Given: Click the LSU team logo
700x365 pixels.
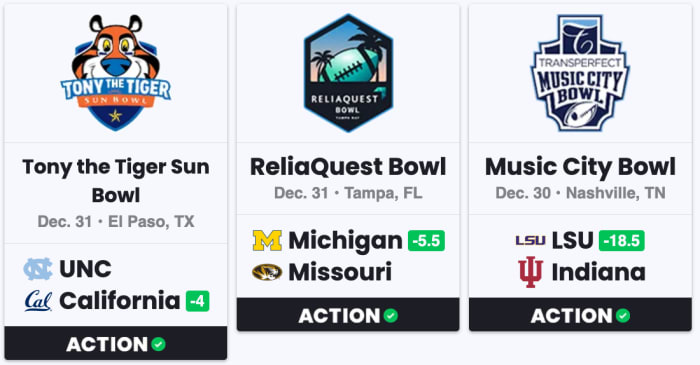Looking at the screenshot, I should coord(530,241).
